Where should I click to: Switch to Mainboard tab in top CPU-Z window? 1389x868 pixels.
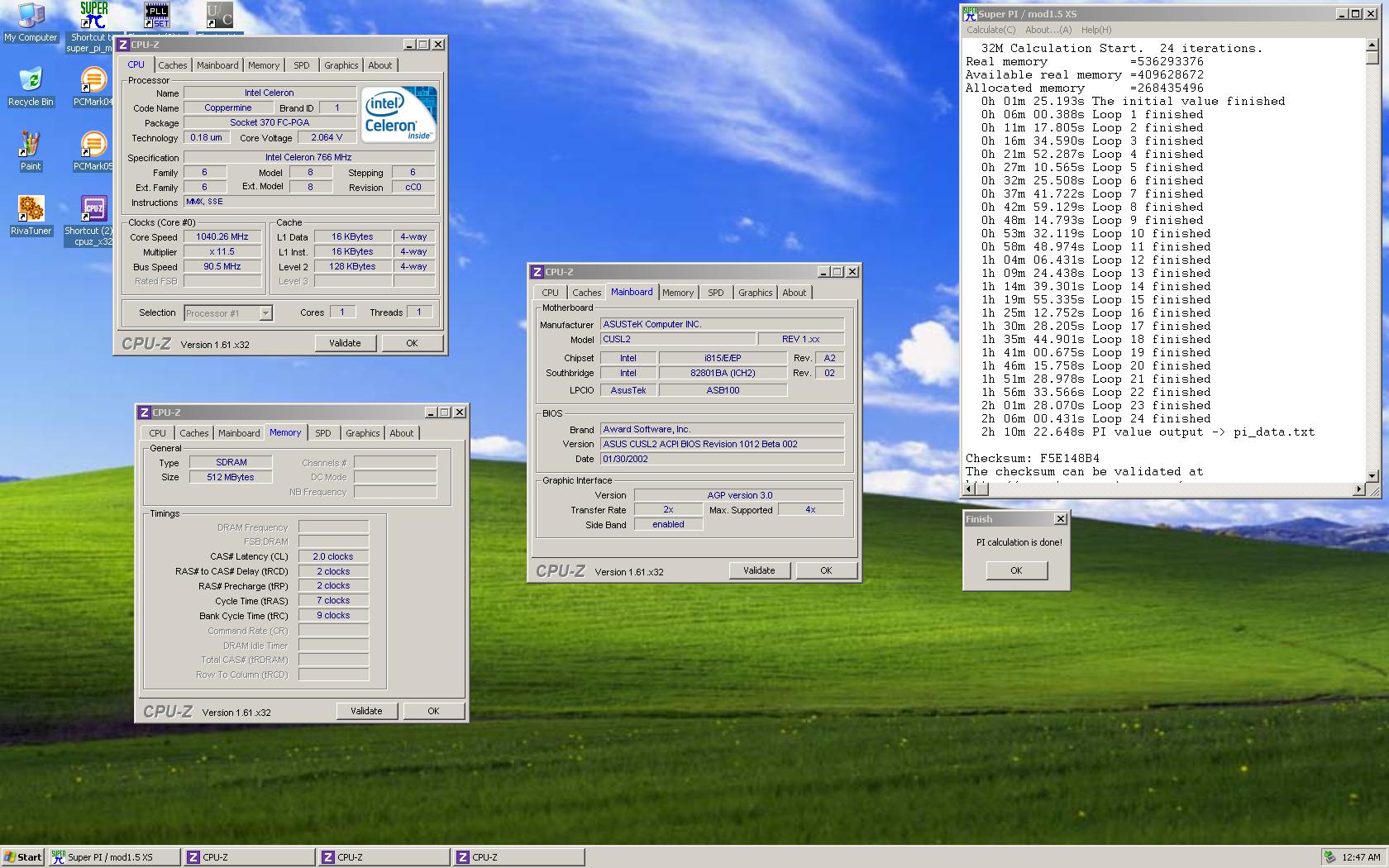[217, 65]
